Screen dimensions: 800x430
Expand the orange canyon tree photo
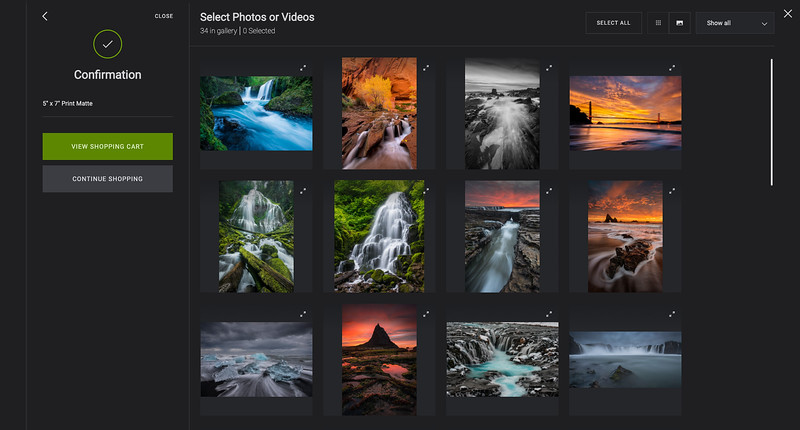point(426,67)
